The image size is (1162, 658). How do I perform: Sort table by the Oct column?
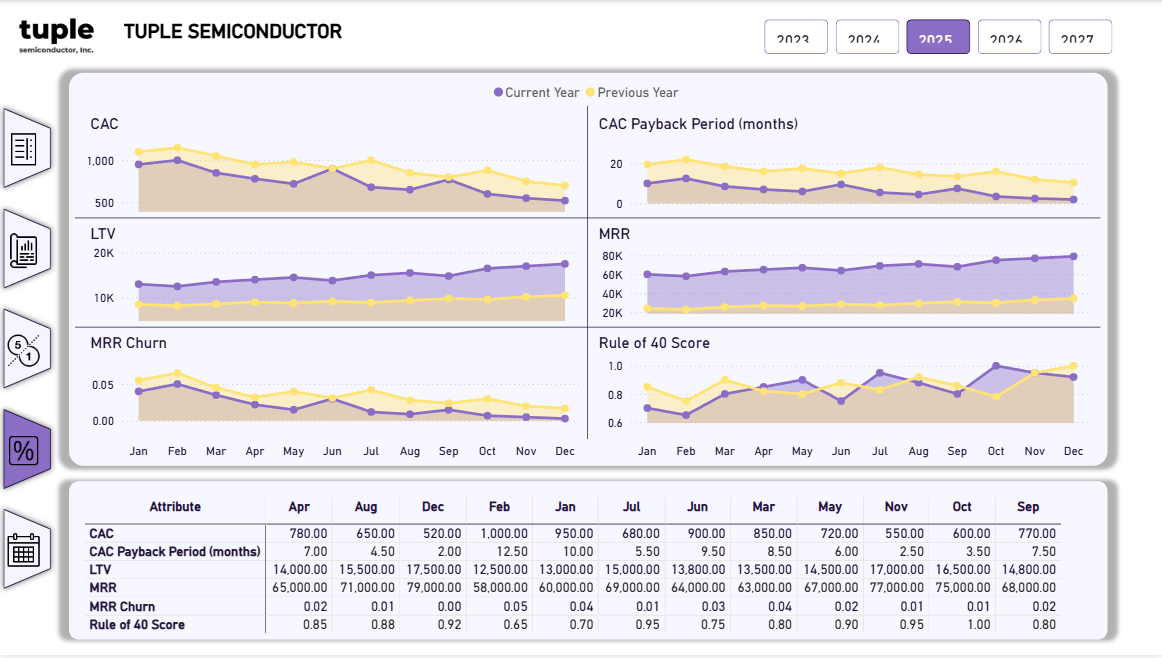coord(962,507)
